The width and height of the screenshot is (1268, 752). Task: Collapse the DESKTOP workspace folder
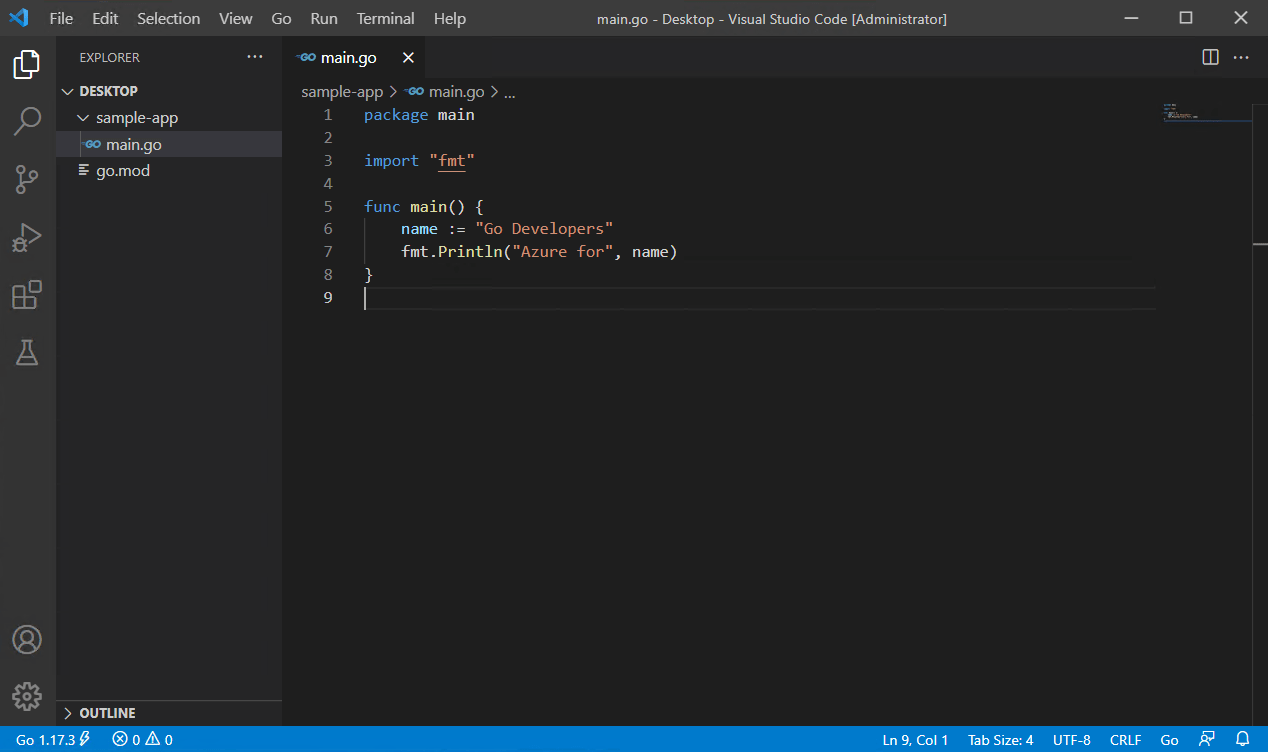68,90
